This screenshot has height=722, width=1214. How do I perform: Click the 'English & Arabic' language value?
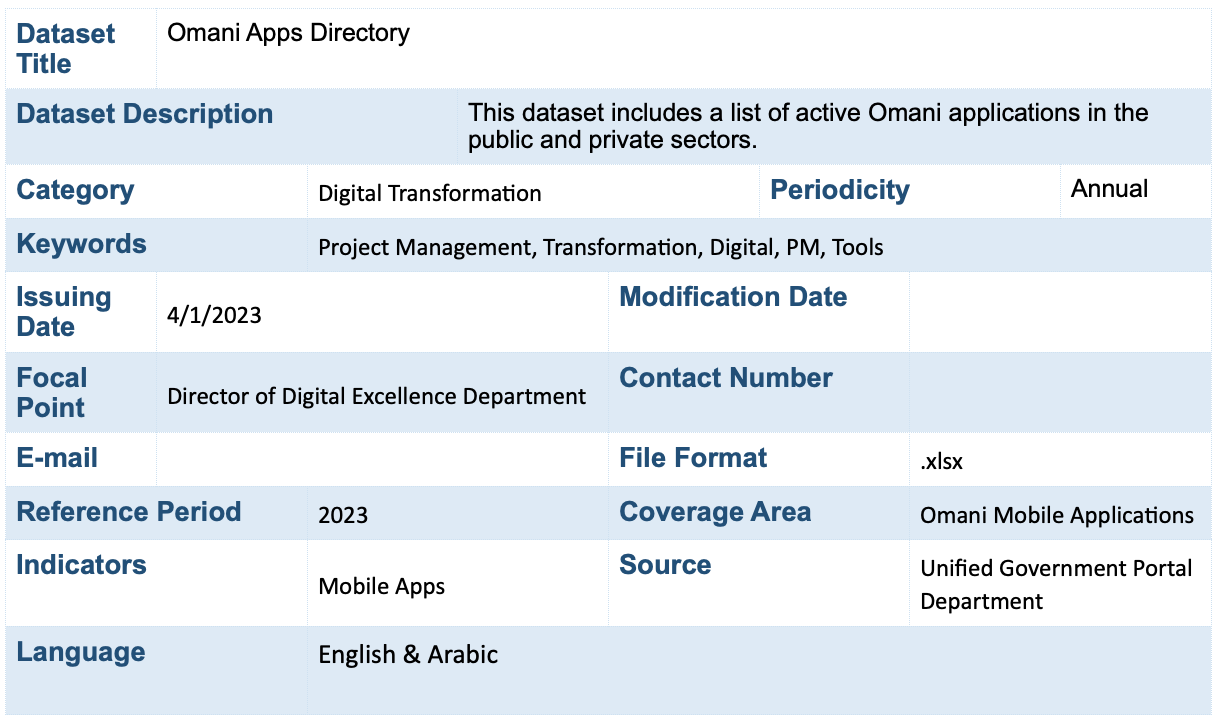click(408, 655)
